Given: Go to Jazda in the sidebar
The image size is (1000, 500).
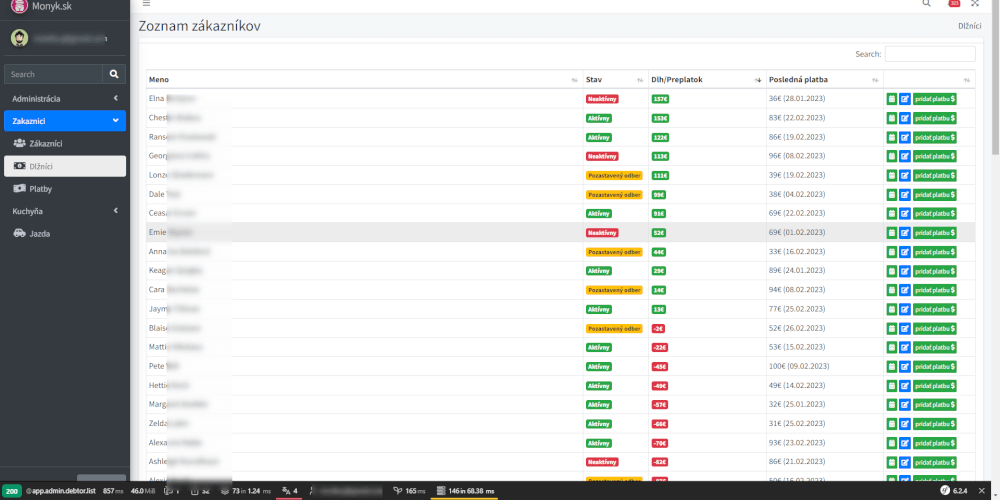Looking at the screenshot, I should [x=39, y=233].
